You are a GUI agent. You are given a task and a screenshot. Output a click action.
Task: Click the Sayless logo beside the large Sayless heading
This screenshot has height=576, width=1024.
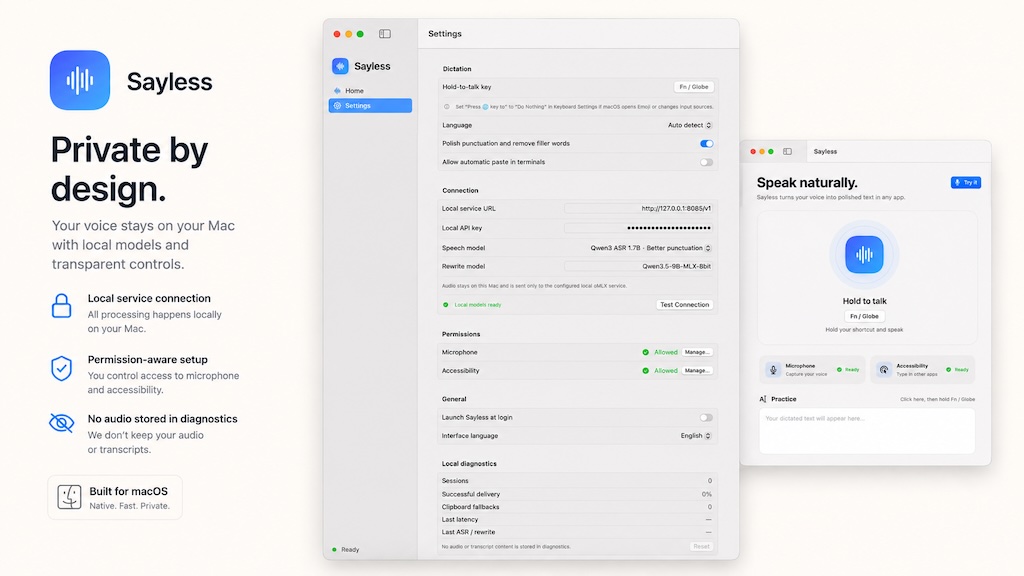coord(80,80)
